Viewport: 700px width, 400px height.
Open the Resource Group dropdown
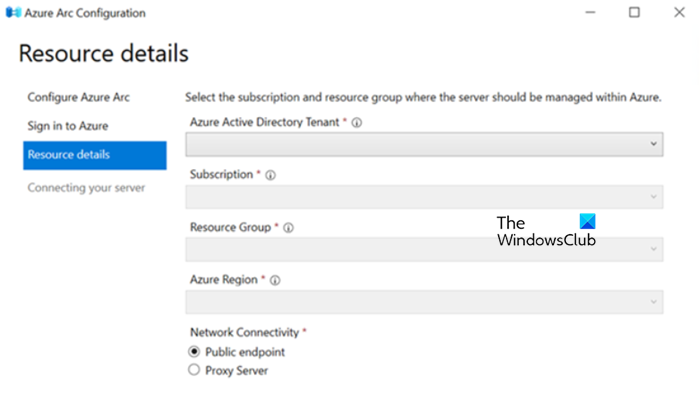coord(424,249)
